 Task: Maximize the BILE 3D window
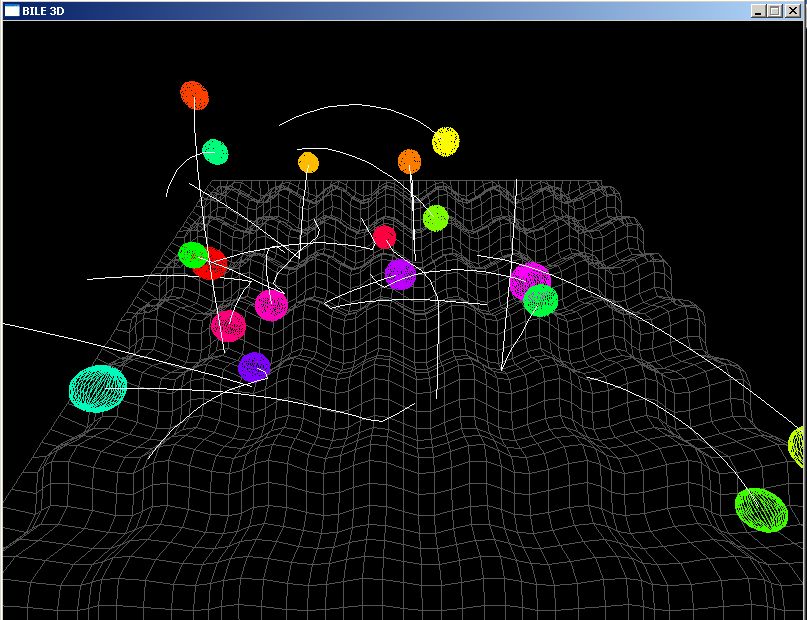point(775,11)
